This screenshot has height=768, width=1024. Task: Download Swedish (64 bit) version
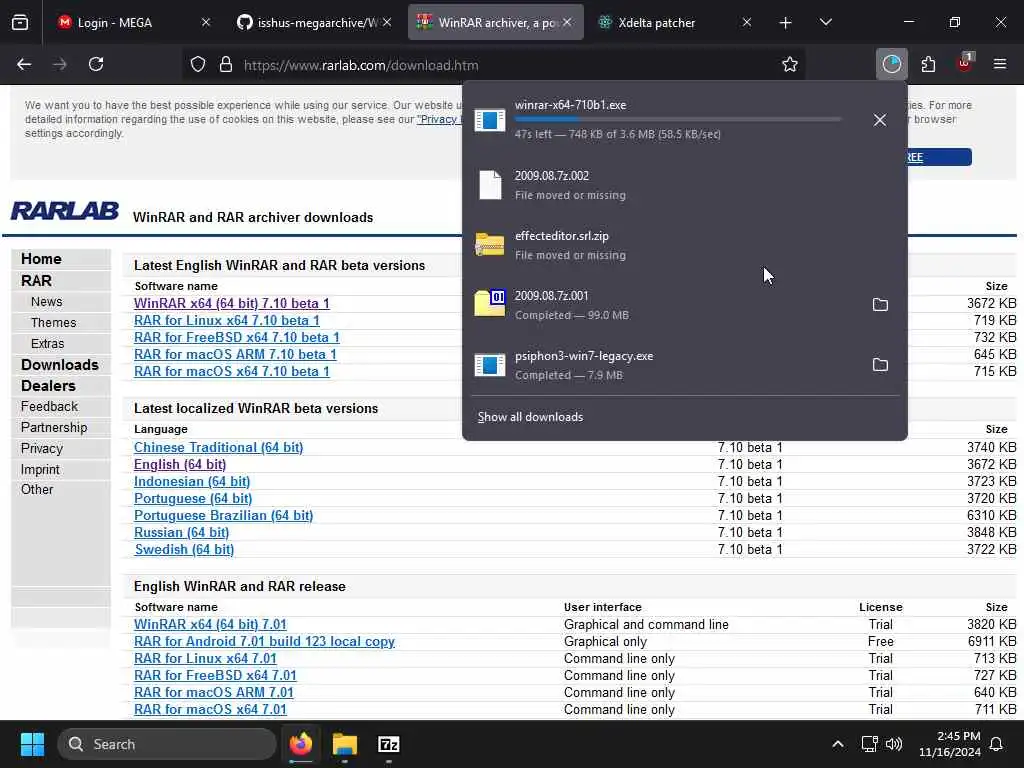point(184,550)
